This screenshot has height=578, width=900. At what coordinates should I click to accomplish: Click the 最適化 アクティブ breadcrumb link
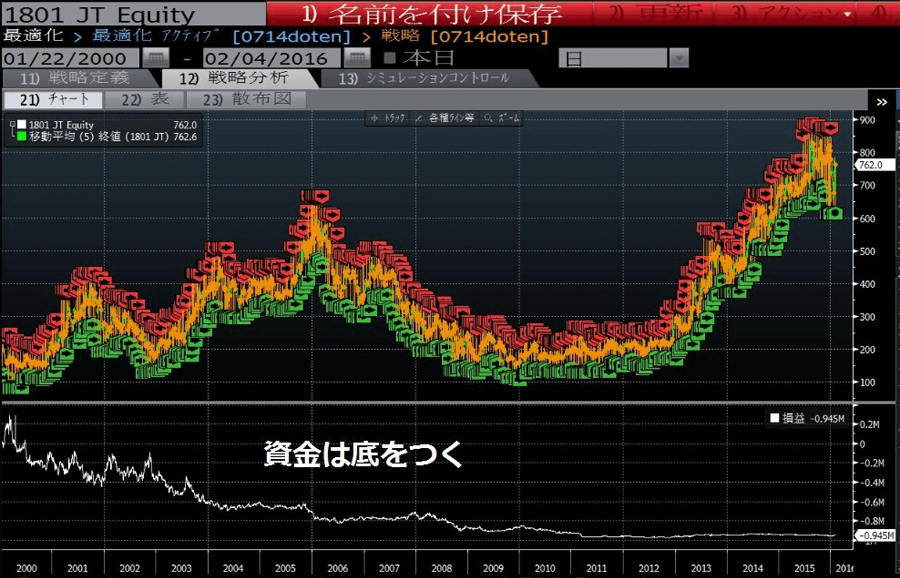click(x=155, y=37)
